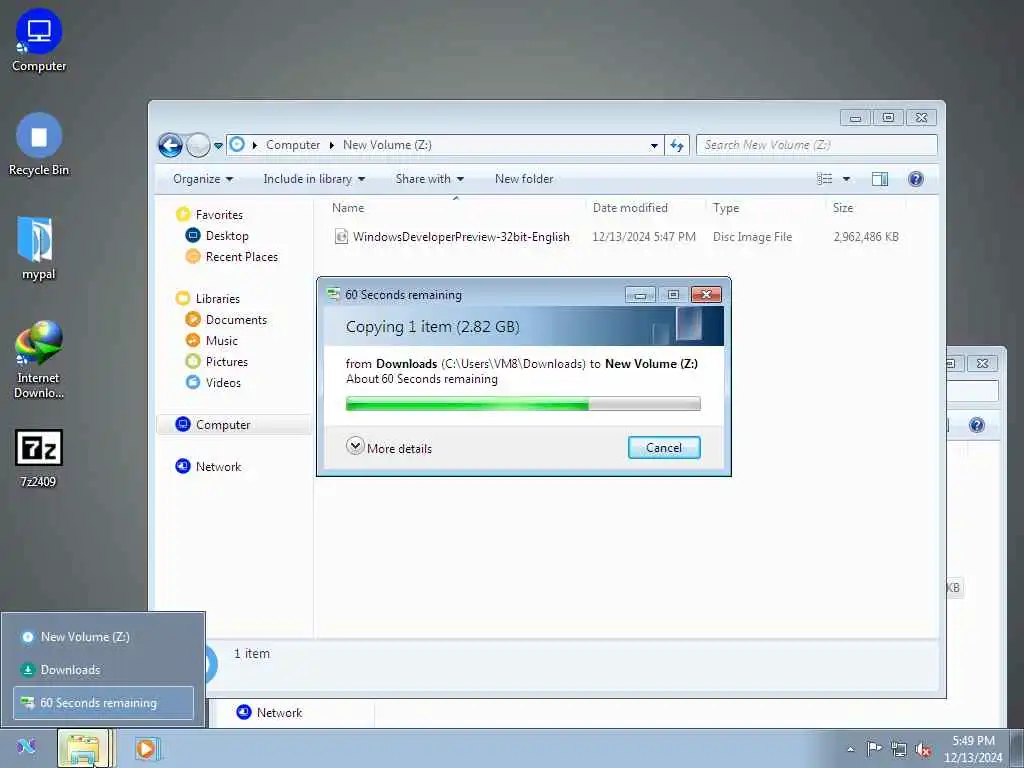The width and height of the screenshot is (1024, 768).
Task: Select Network in front window's navigation pane
Action: 218,466
